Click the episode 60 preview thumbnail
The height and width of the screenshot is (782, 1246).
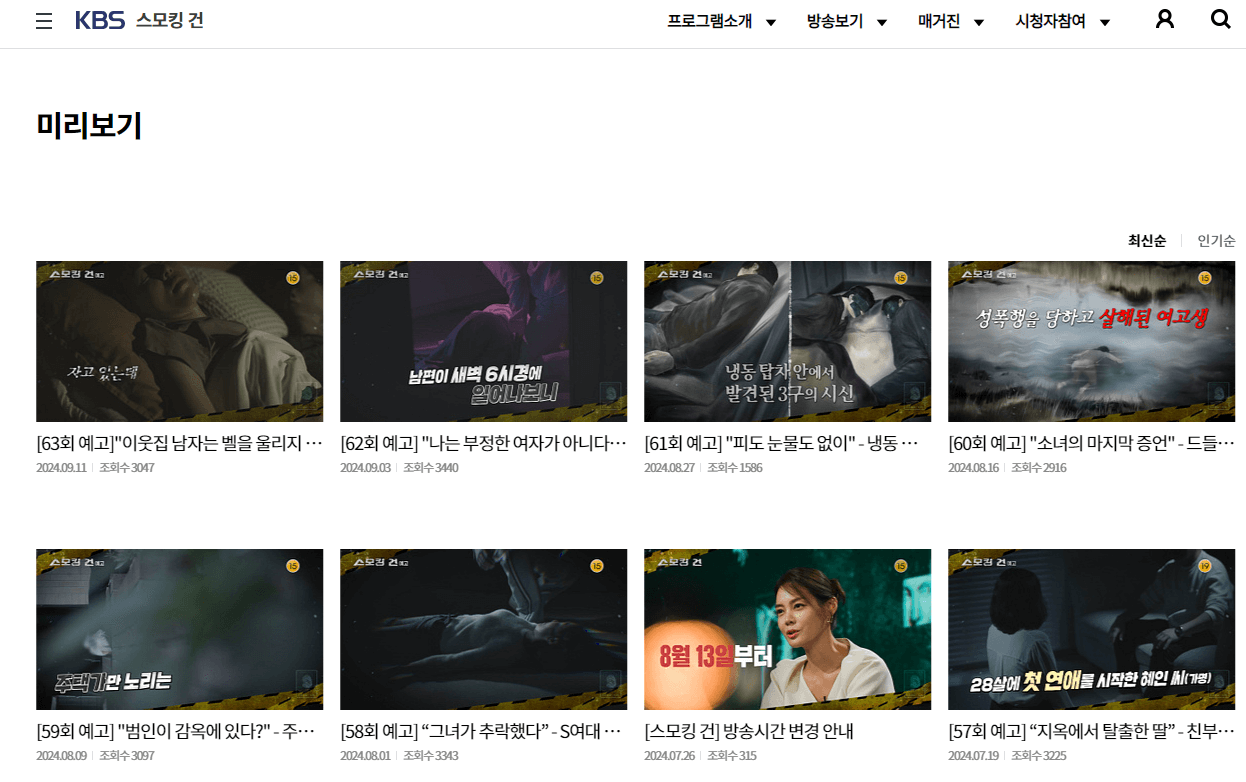1091,341
